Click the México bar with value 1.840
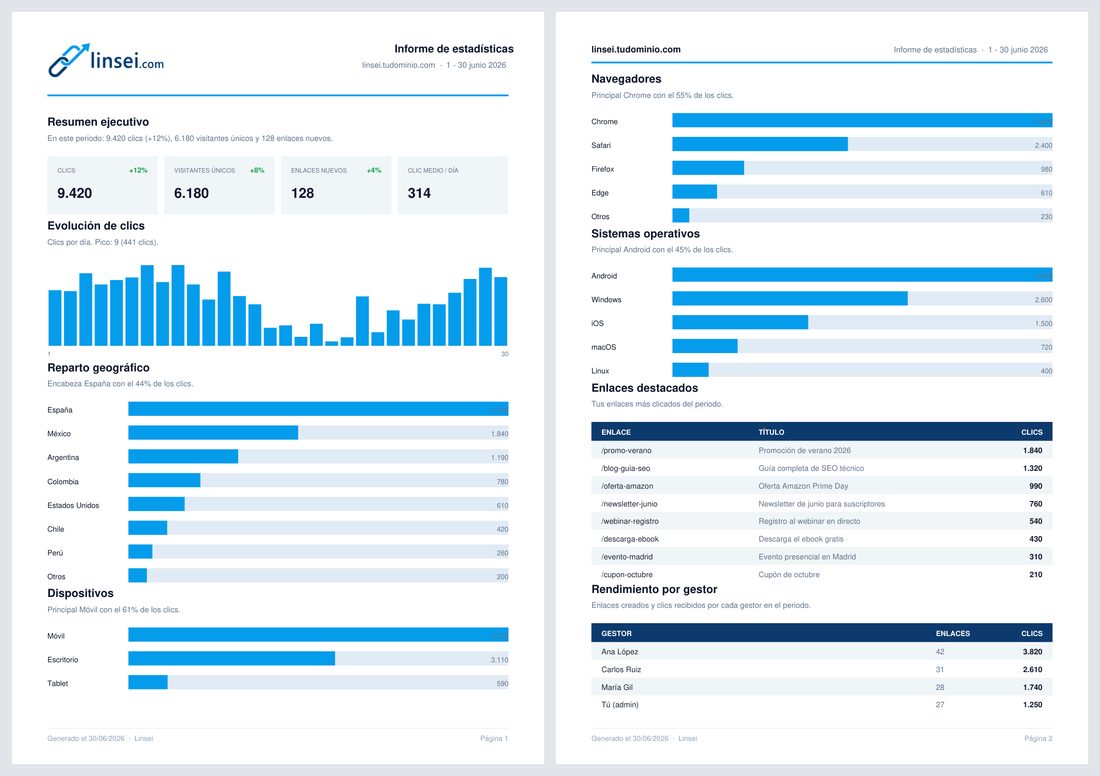1100x776 pixels. tap(213, 433)
